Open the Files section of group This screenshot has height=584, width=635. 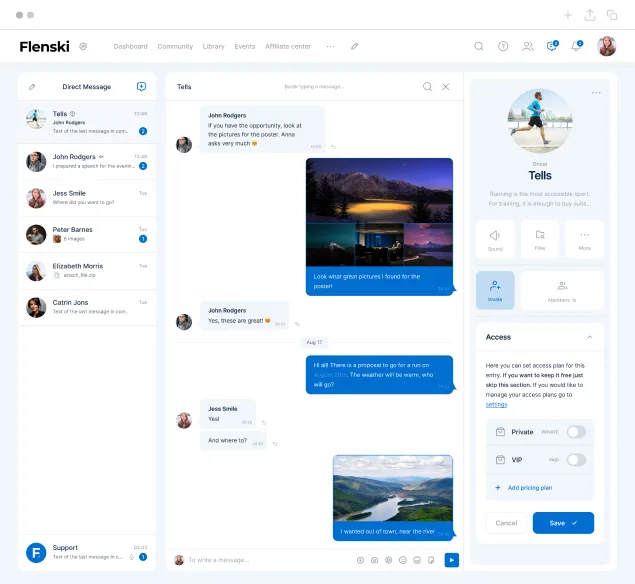point(540,240)
